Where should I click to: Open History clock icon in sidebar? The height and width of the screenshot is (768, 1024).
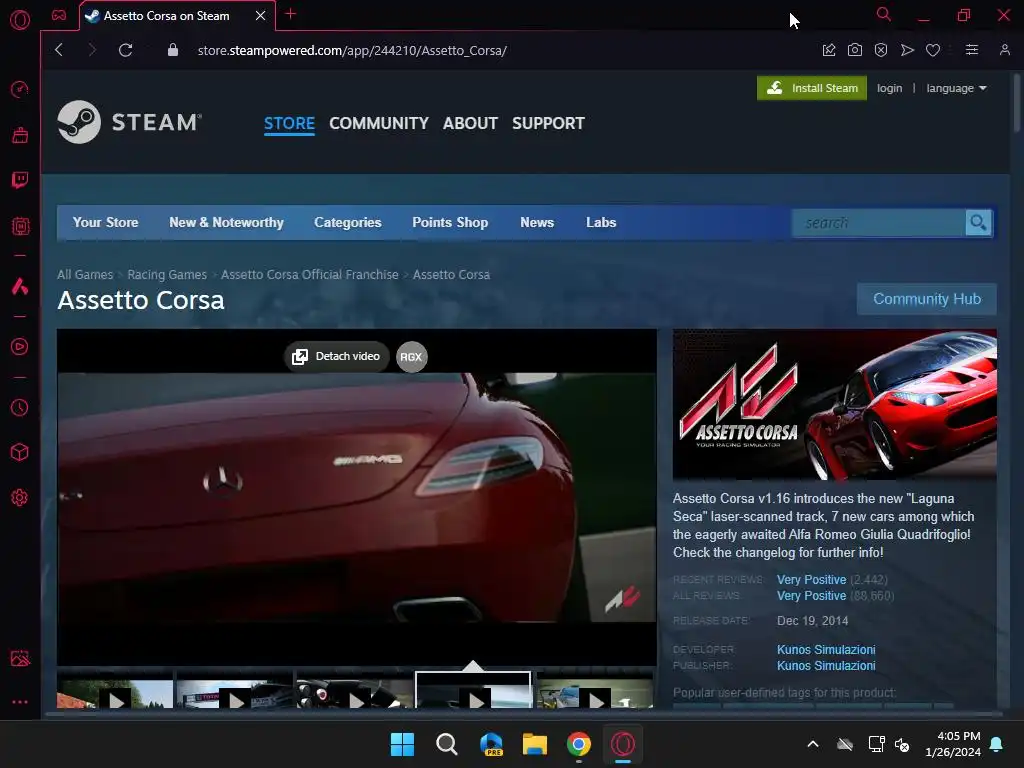pyautogui.click(x=20, y=408)
